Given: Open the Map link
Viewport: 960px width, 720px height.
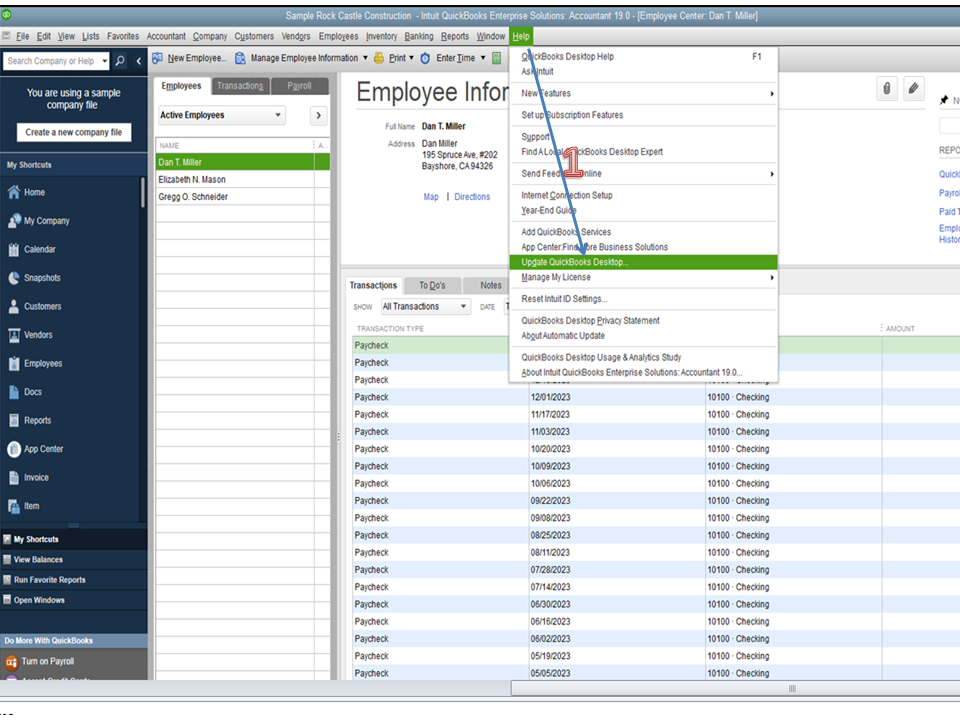Looking at the screenshot, I should (431, 197).
